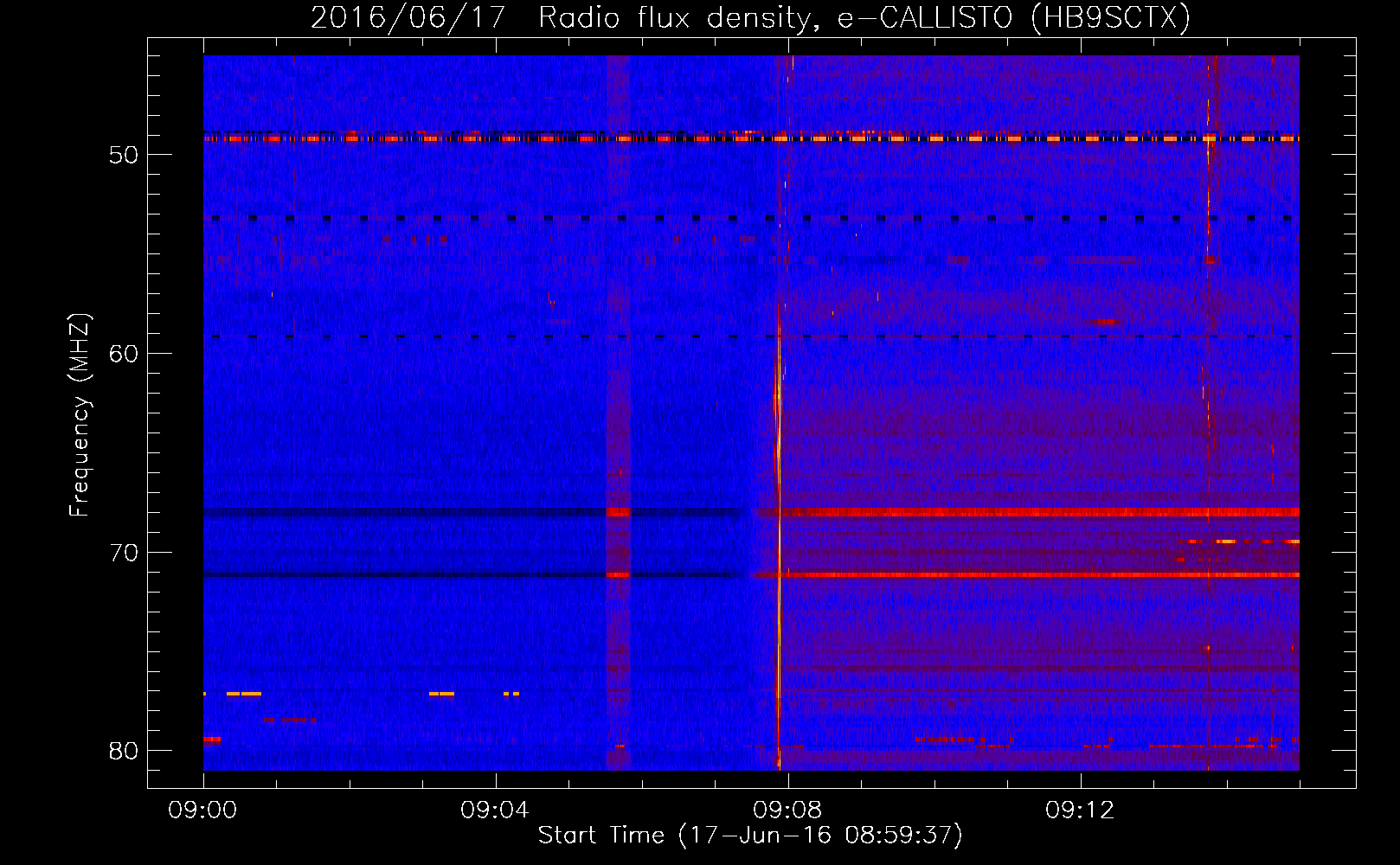Click the plot title "2016/06/17 Radio flux density, e-CALLISTO (HB9SCTX)"

[x=750, y=17]
